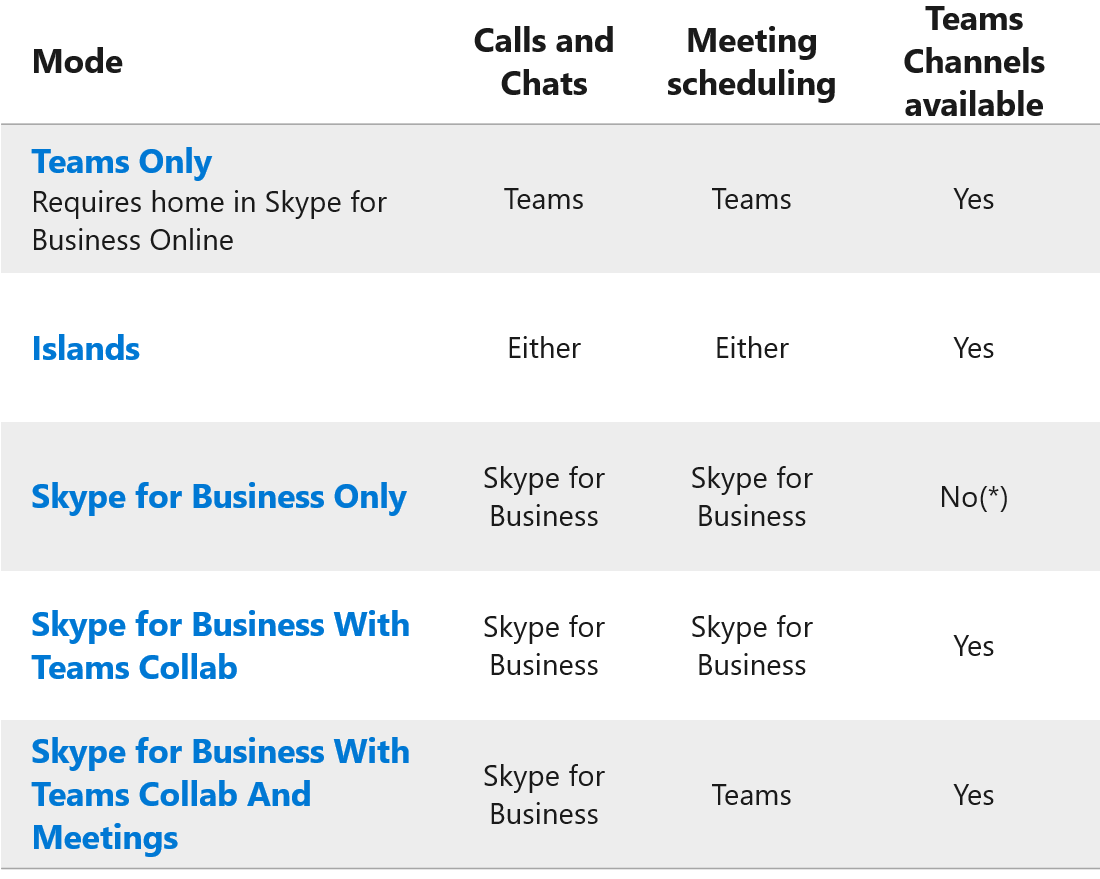Click the Islands row Meeting scheduling cell
The image size is (1100, 879).
[752, 349]
